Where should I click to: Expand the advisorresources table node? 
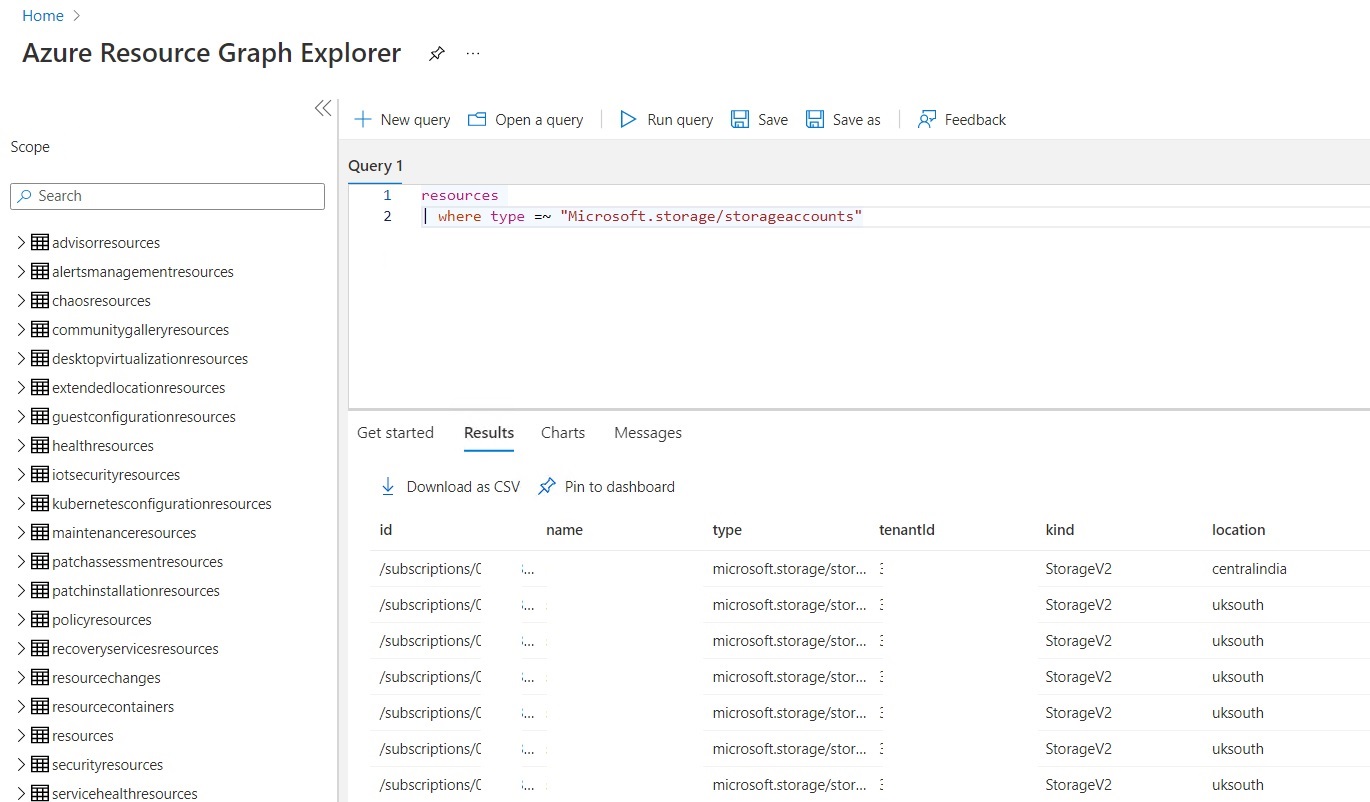tap(21, 243)
